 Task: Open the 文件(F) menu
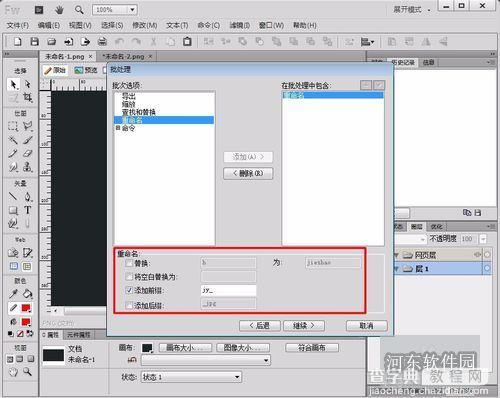point(18,25)
